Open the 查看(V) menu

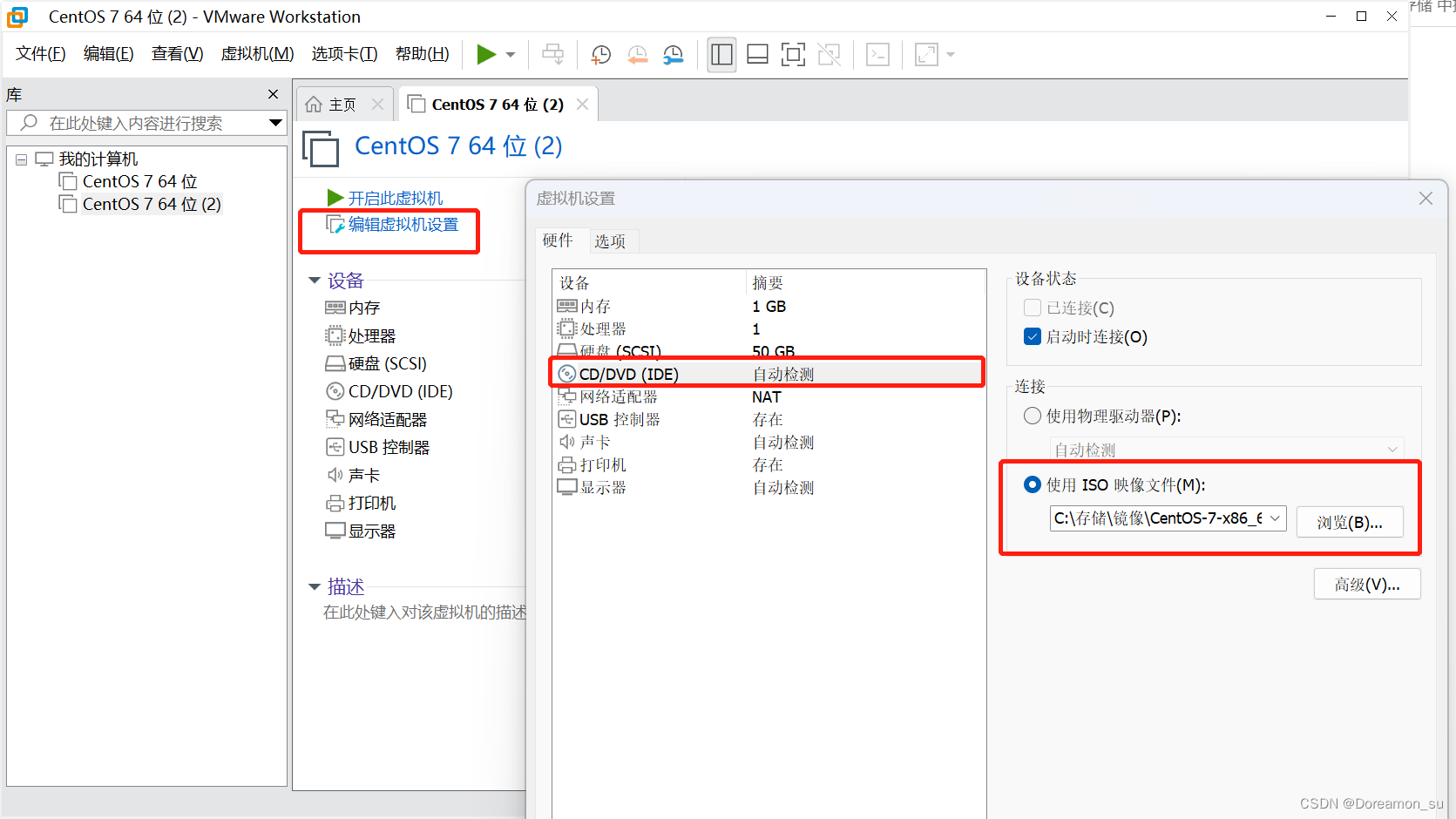click(x=178, y=54)
